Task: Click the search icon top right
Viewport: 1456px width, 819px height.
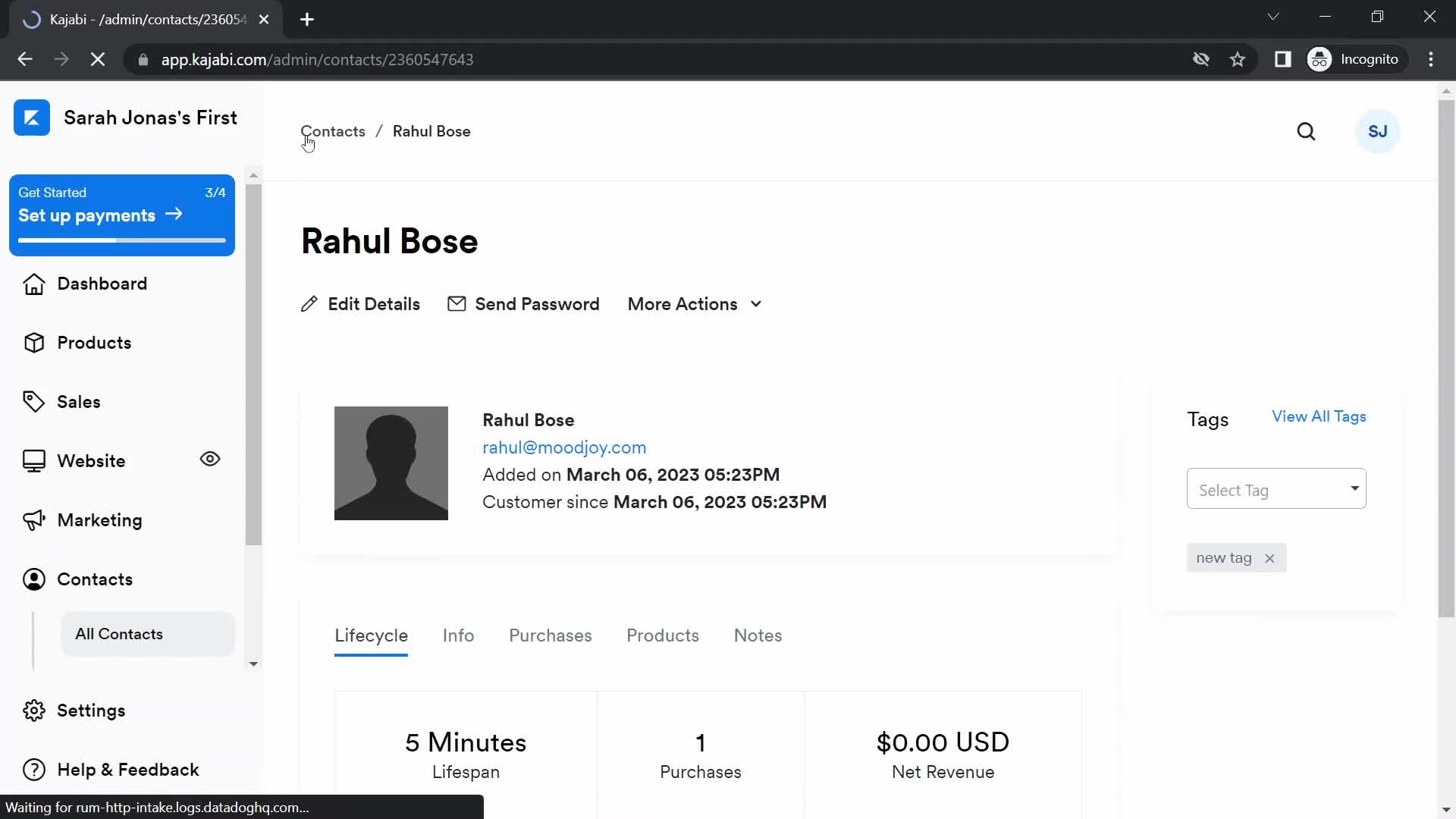Action: pos(1307,131)
